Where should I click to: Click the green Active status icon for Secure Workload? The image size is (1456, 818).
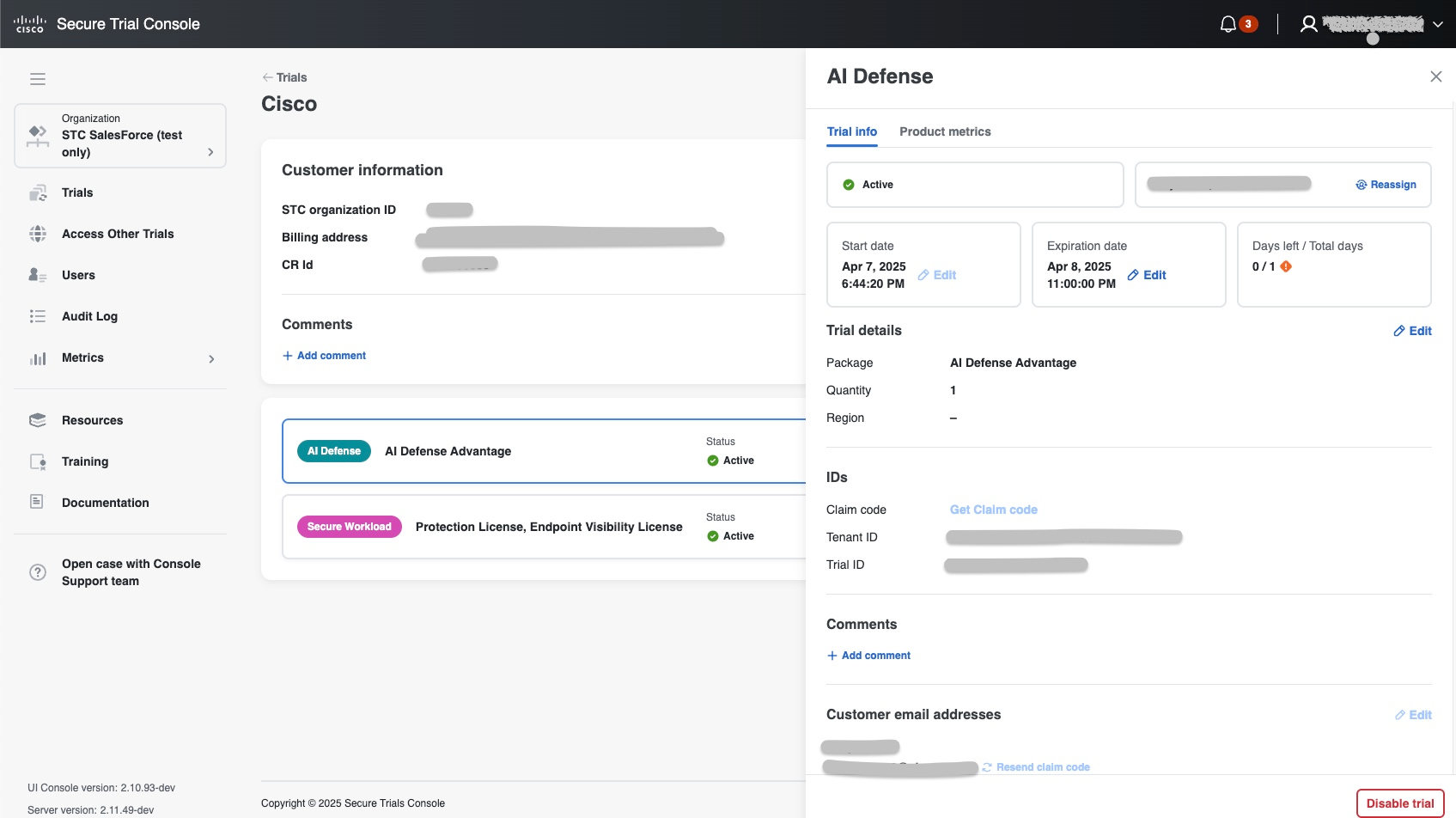pos(713,536)
